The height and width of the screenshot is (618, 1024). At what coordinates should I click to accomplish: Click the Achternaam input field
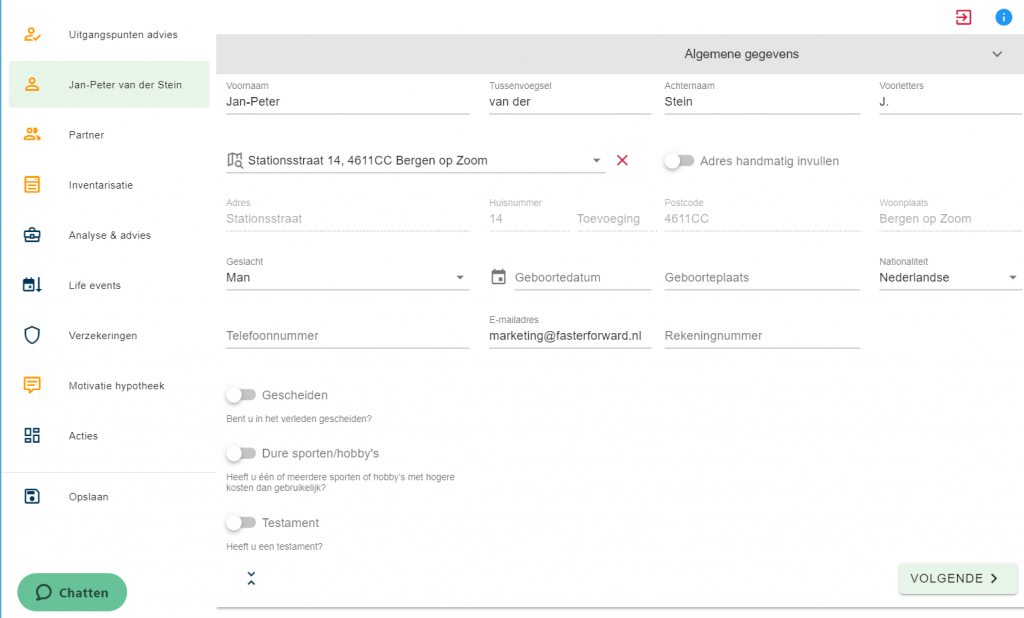tap(762, 102)
